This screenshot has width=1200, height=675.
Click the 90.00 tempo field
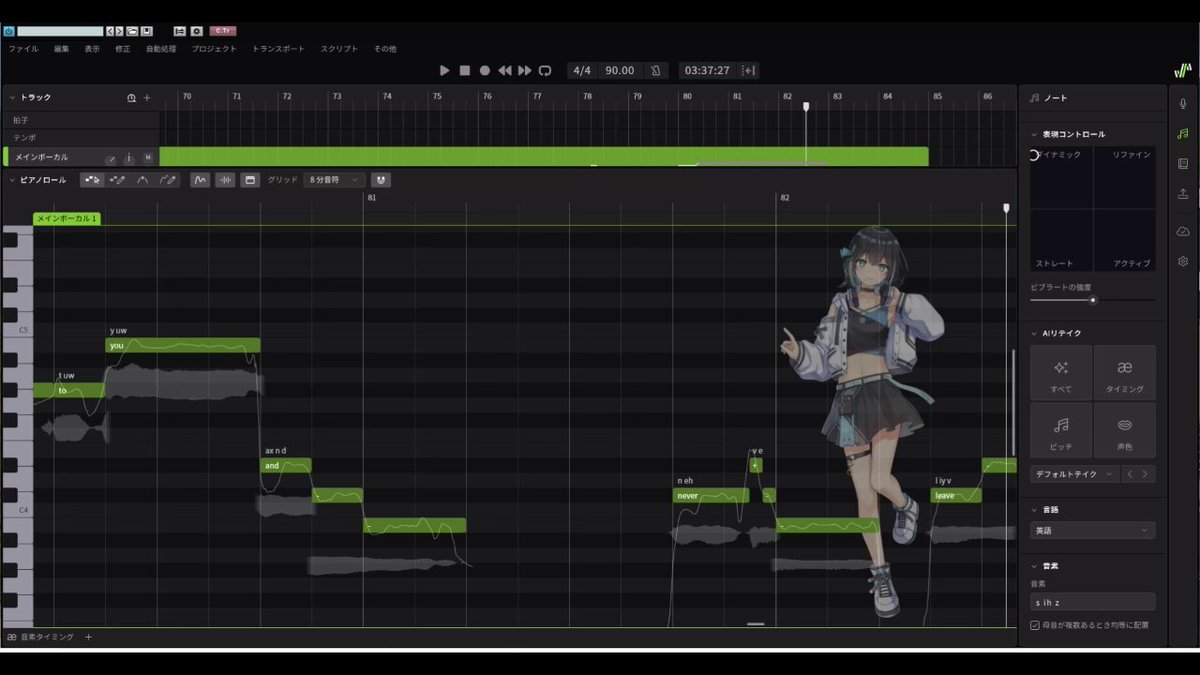coord(620,70)
